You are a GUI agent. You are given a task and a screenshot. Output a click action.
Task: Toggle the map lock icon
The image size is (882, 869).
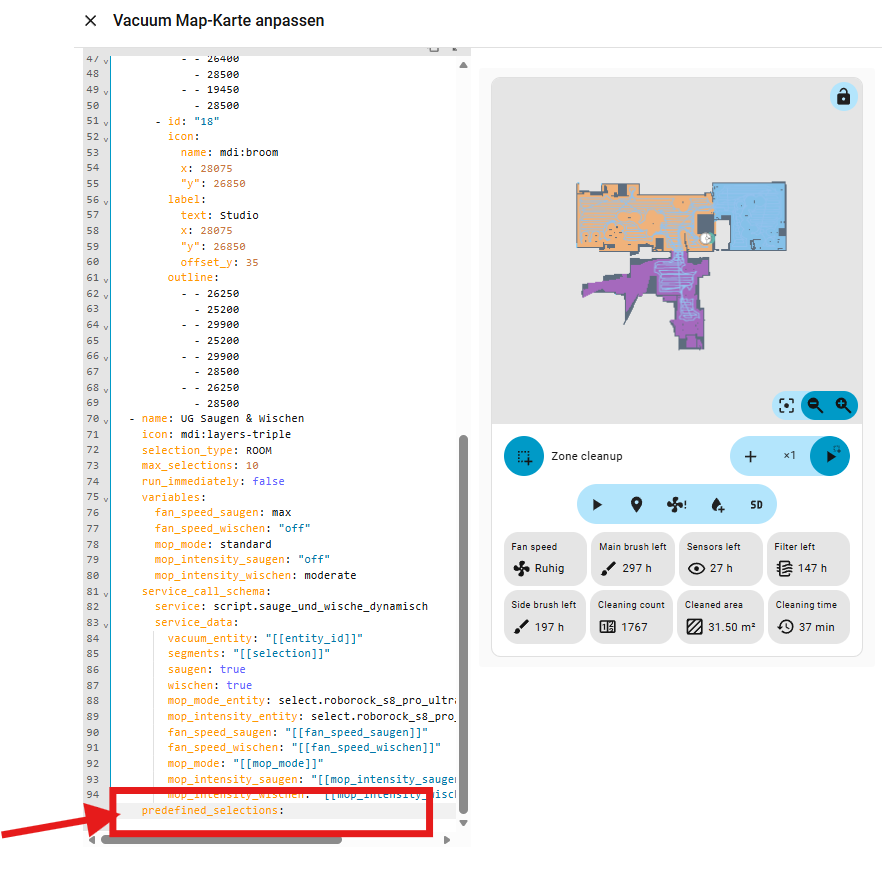843,97
